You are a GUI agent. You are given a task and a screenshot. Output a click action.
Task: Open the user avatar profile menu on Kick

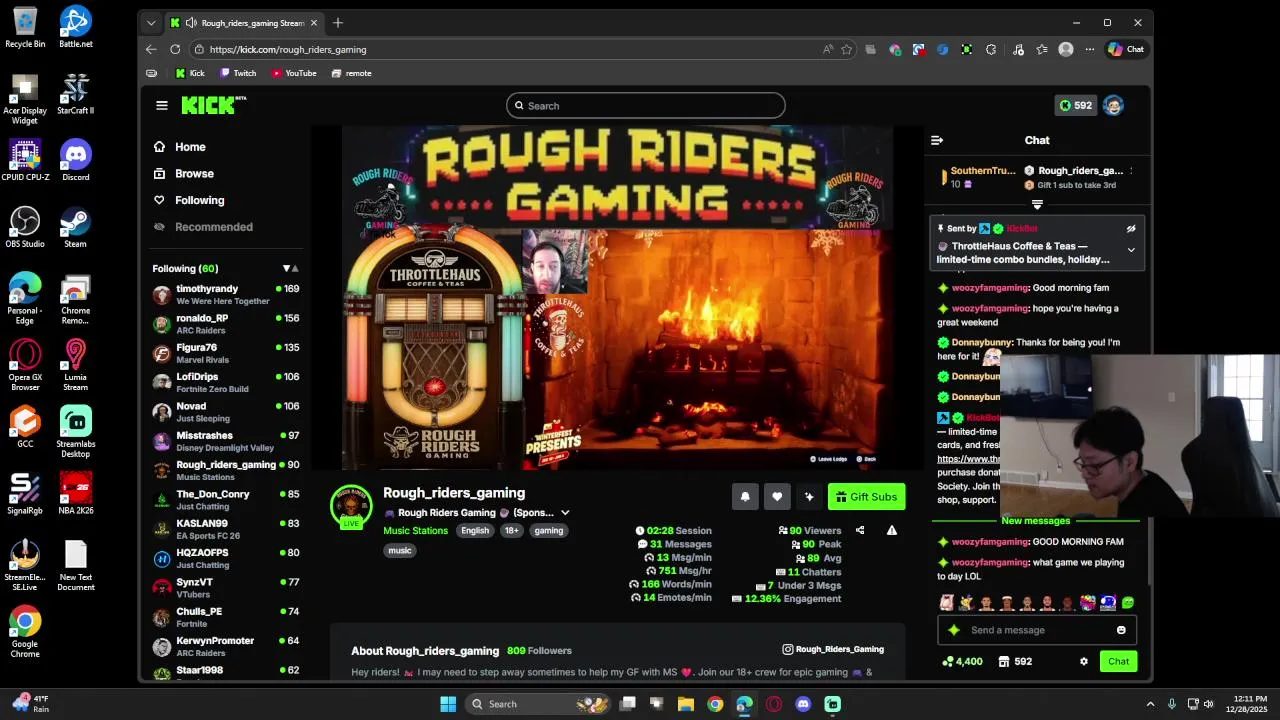coord(1113,105)
